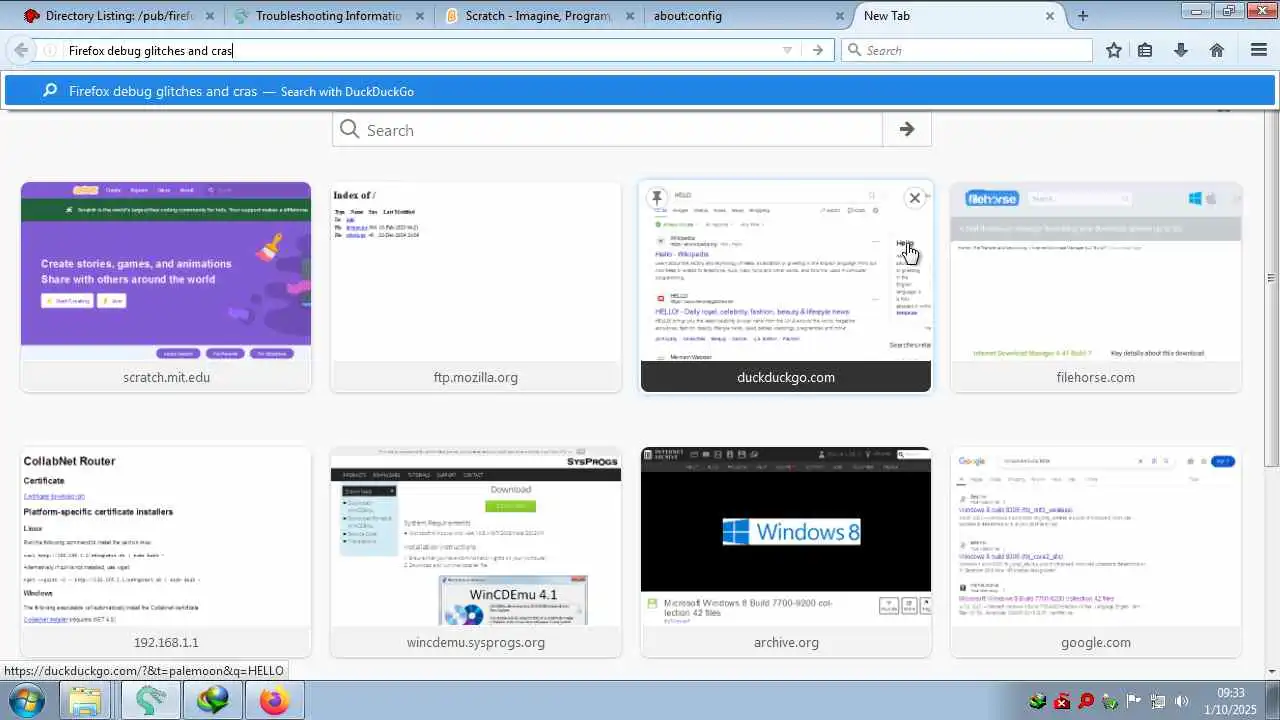Open the volume speaker tray icon

pos(1182,701)
